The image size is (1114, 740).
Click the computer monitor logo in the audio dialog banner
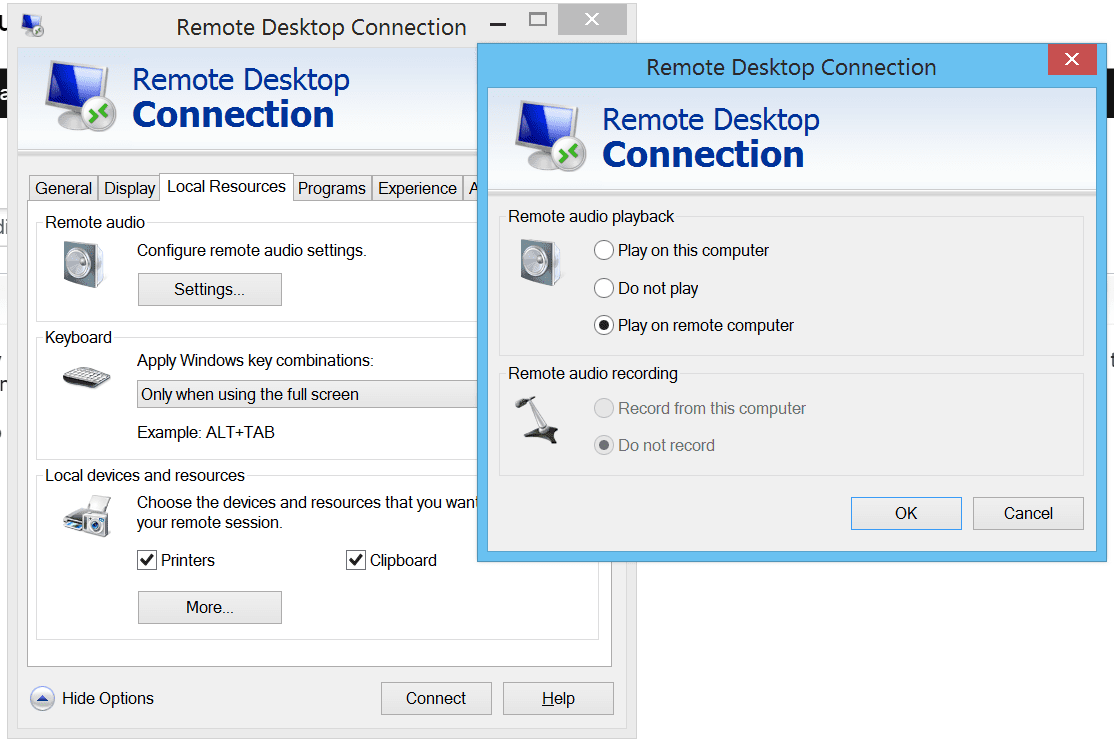pyautogui.click(x=551, y=136)
